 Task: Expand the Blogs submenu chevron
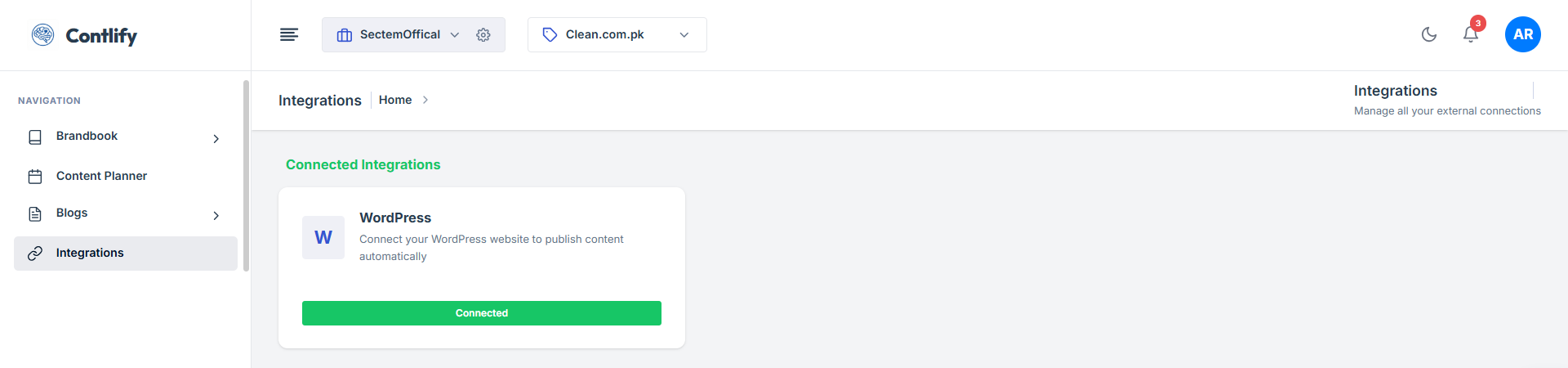[x=216, y=216]
